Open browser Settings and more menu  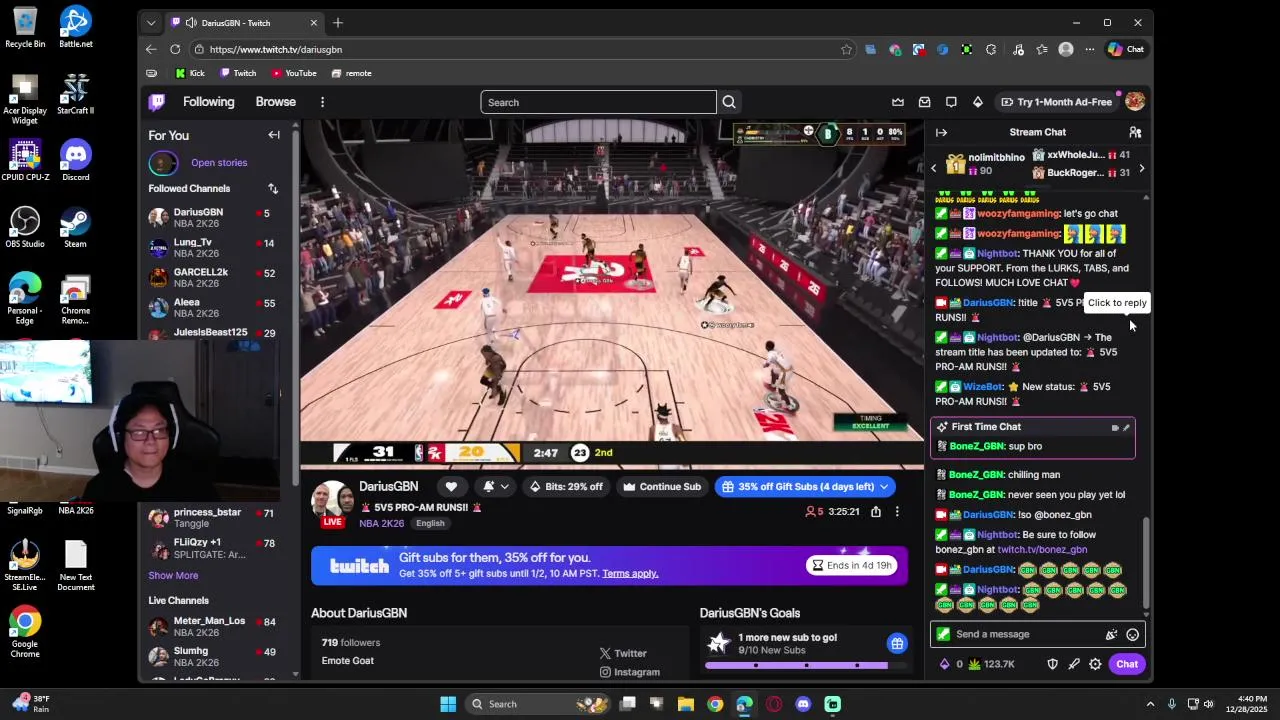coord(1090,49)
